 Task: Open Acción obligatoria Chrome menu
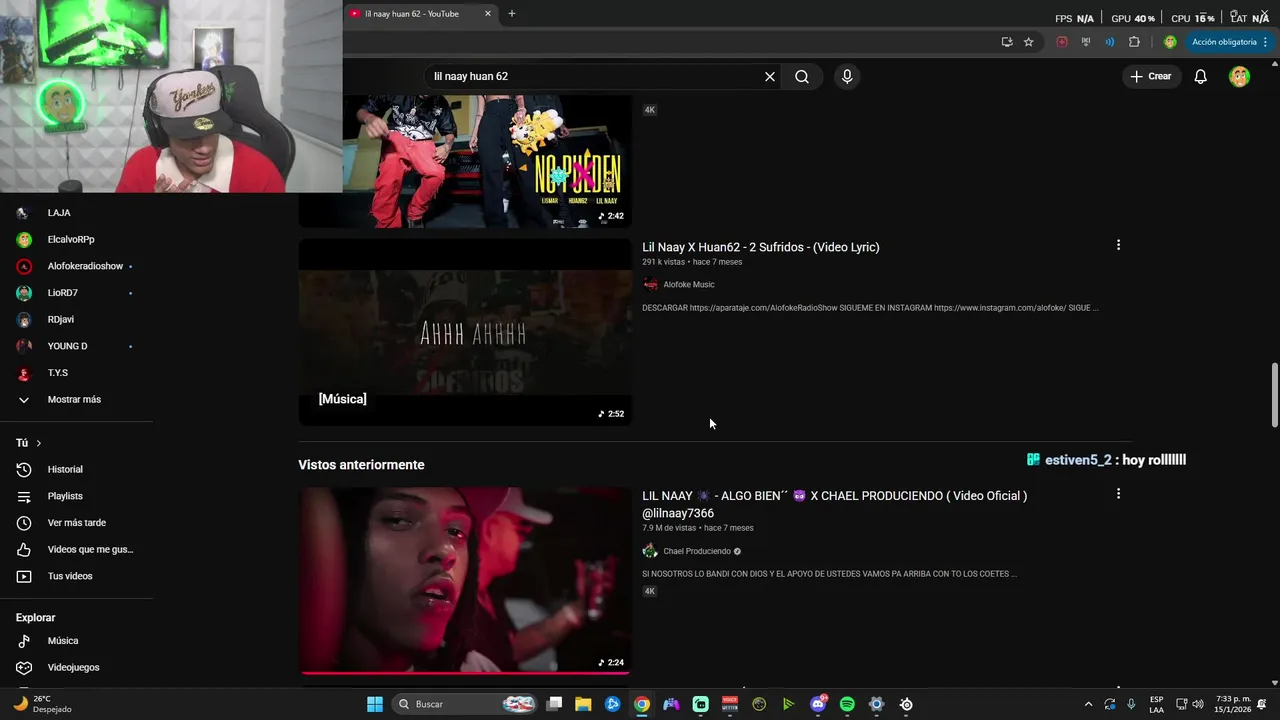pyautogui.click(x=1230, y=42)
